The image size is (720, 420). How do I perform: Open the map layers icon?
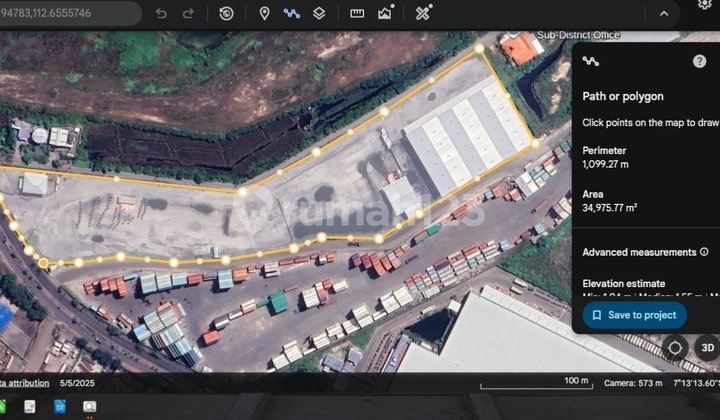point(319,13)
